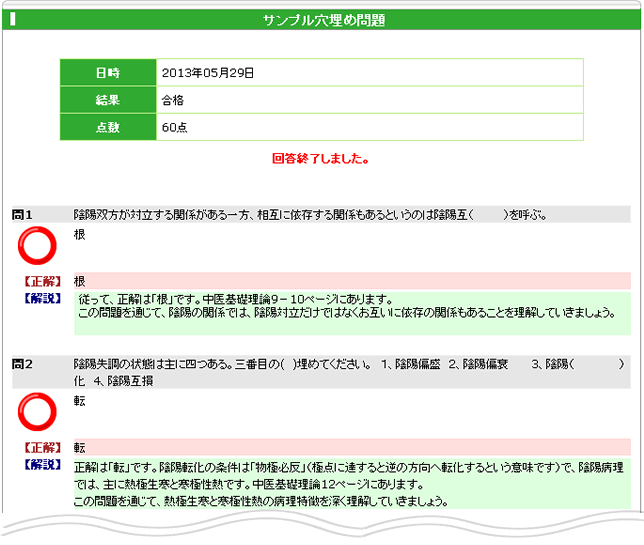Select the score value 60点
This screenshot has height=545, width=644.
(x=175, y=127)
